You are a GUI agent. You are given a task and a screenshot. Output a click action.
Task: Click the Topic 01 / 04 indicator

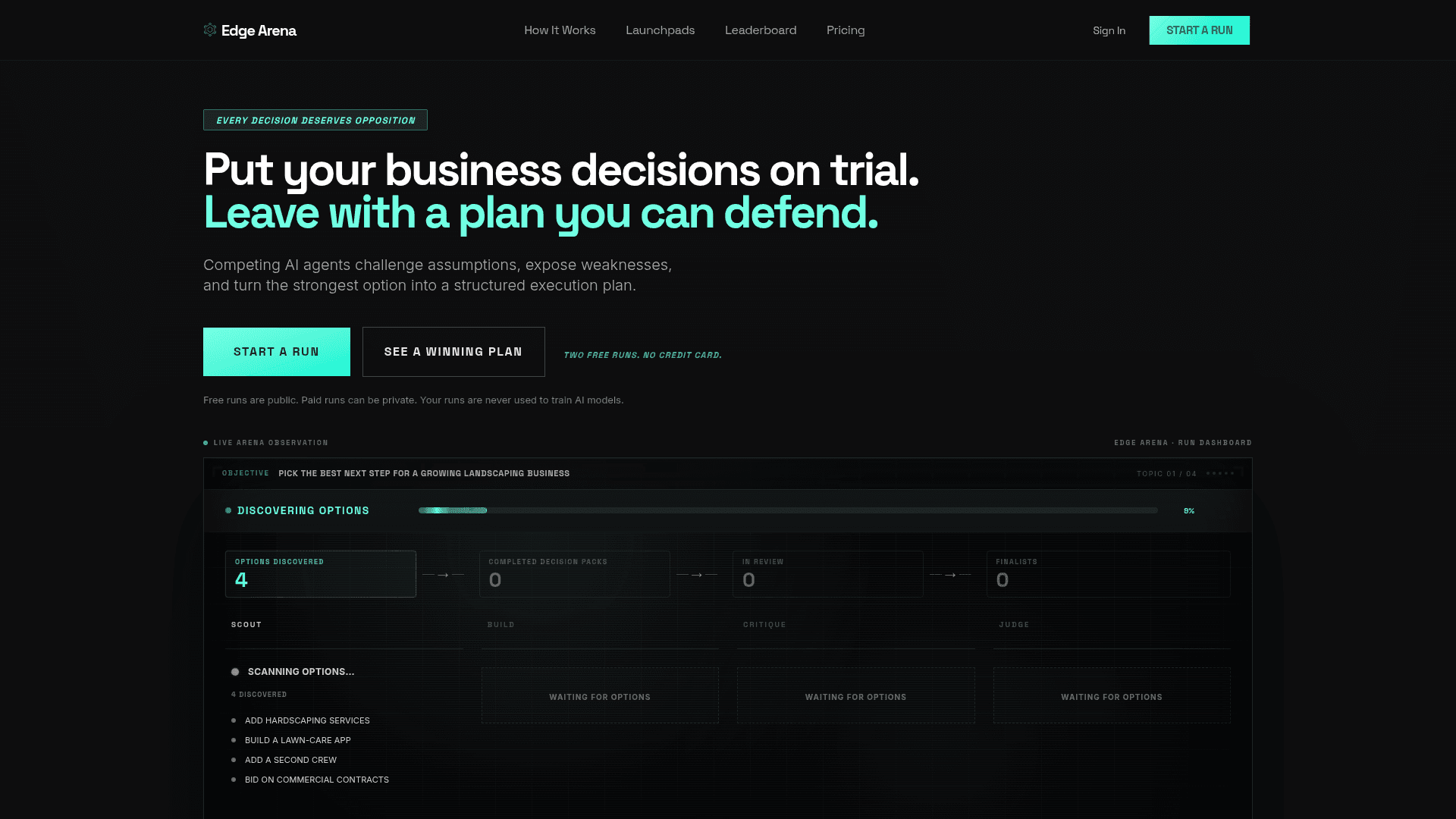pos(1166,473)
